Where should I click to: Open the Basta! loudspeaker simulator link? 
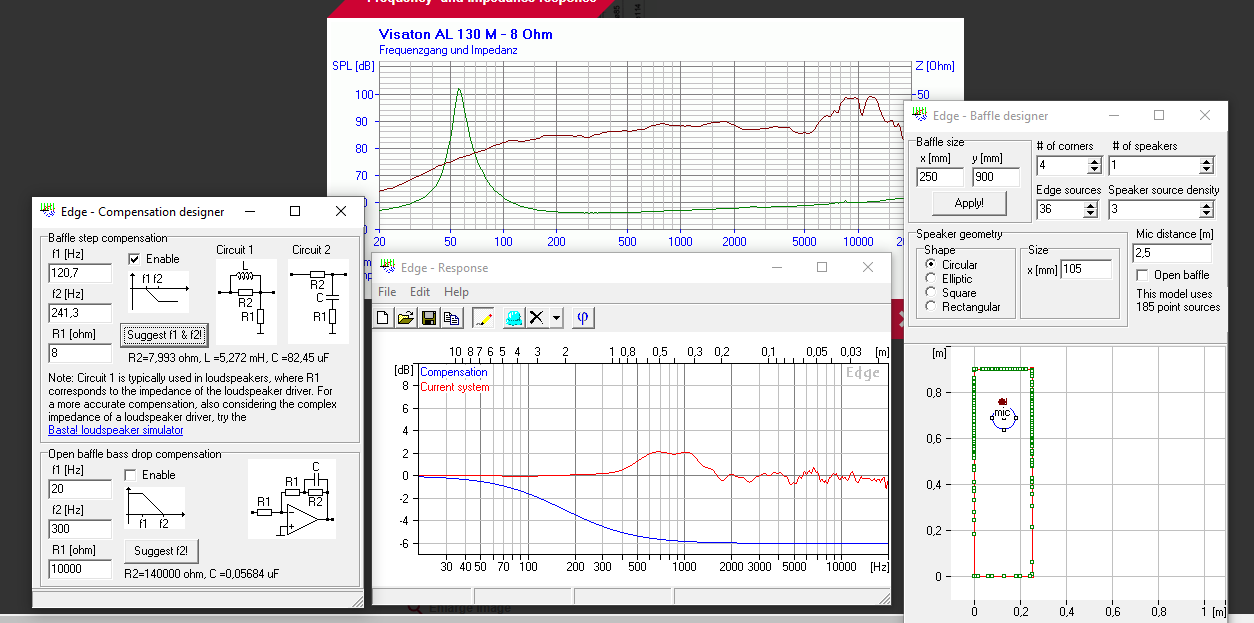[116, 430]
